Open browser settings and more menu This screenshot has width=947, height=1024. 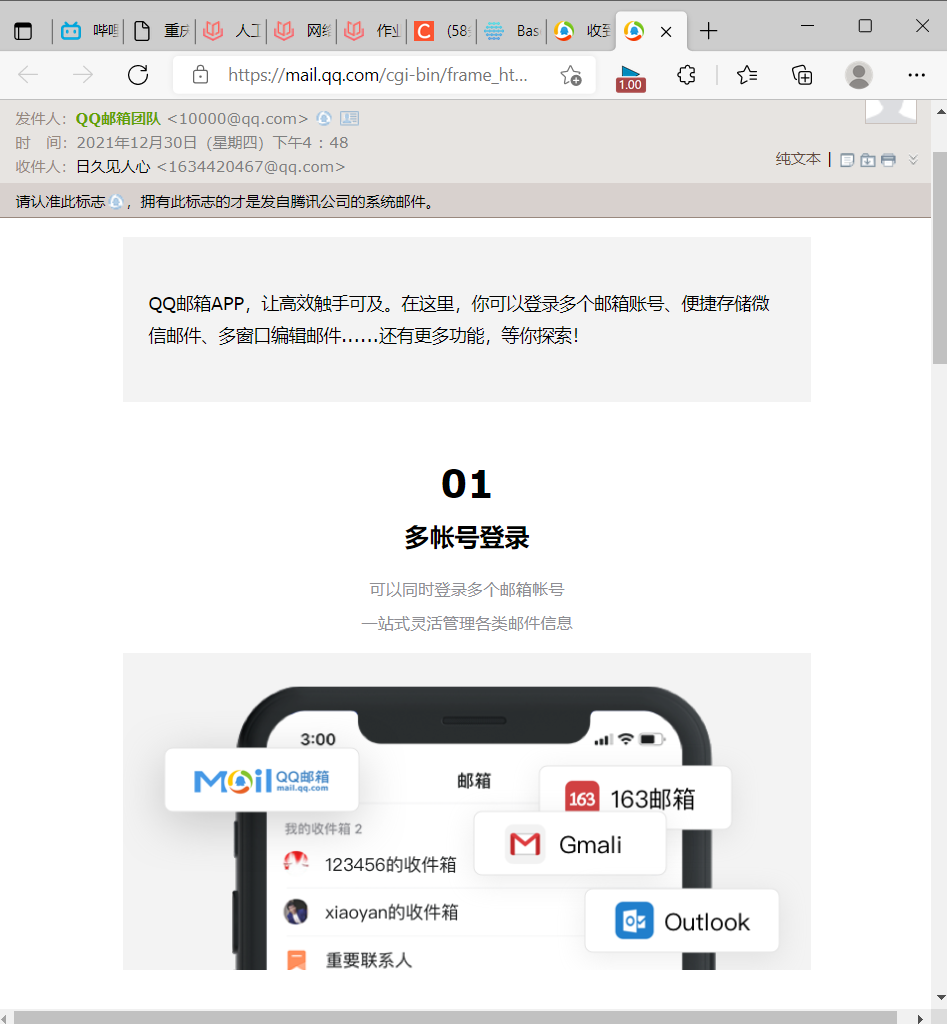pos(916,75)
